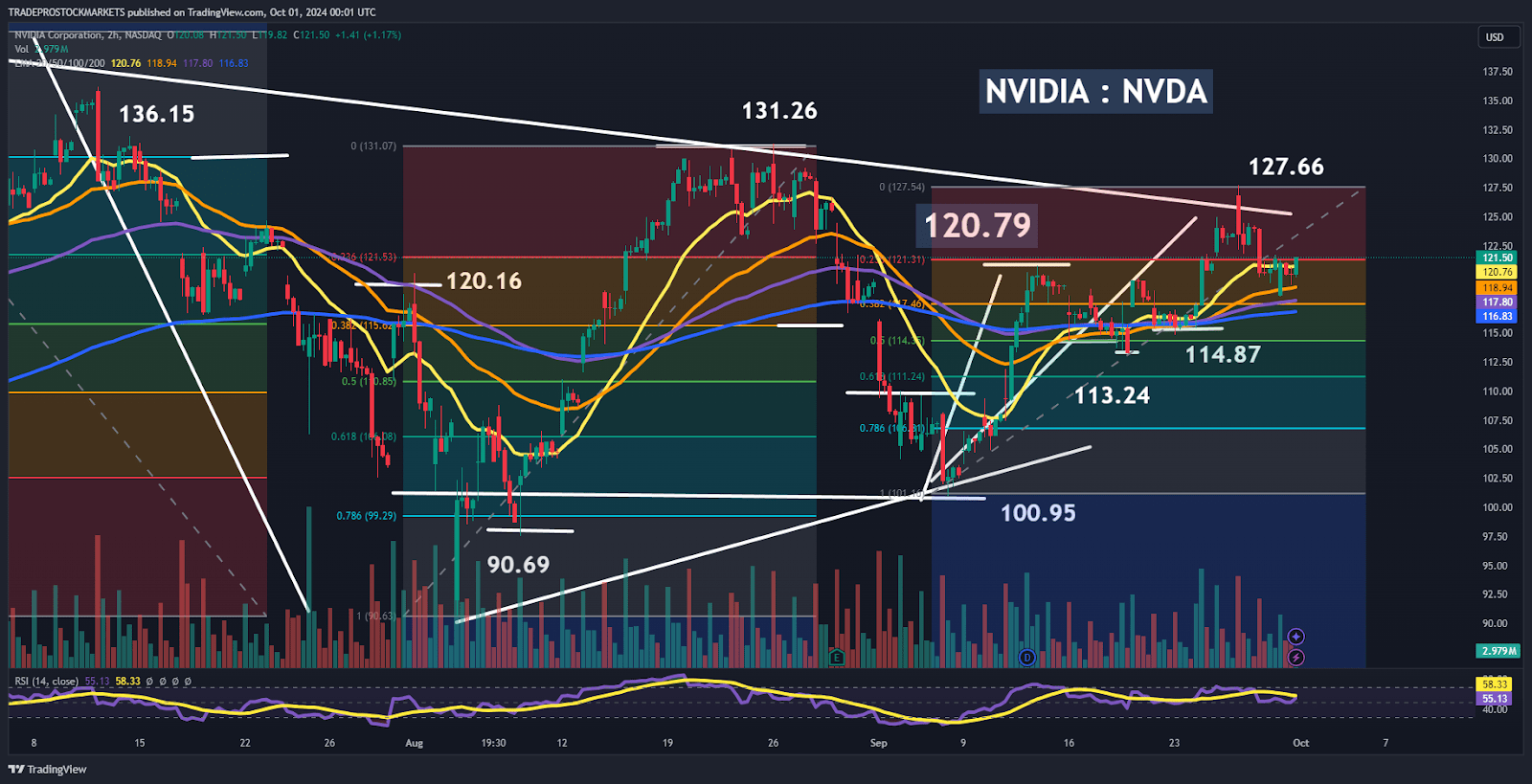Select the 'NVIDIA : NVDA' title text box
The height and width of the screenshot is (784, 1532).
tap(1096, 92)
